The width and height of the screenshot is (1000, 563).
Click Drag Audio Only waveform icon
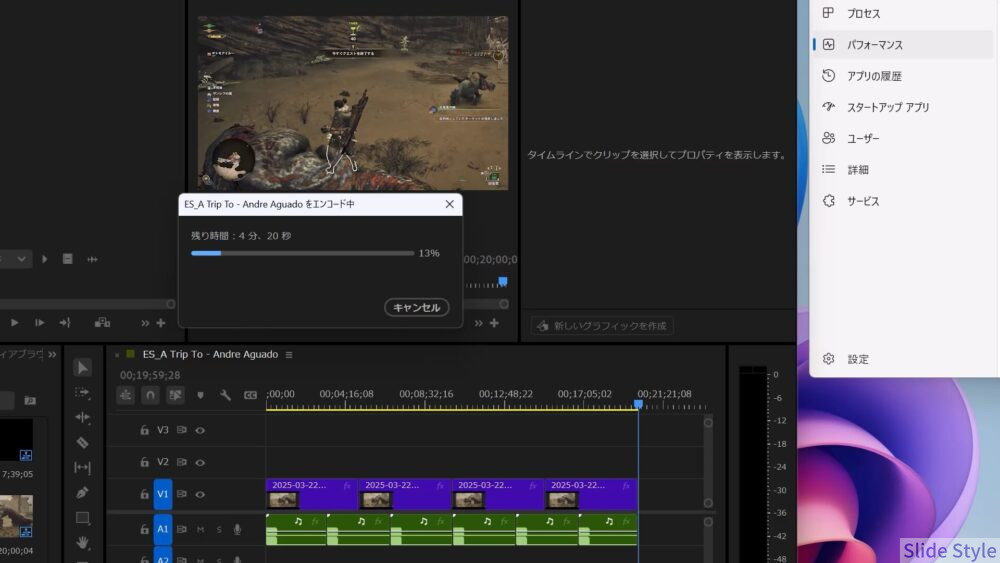coord(92,259)
